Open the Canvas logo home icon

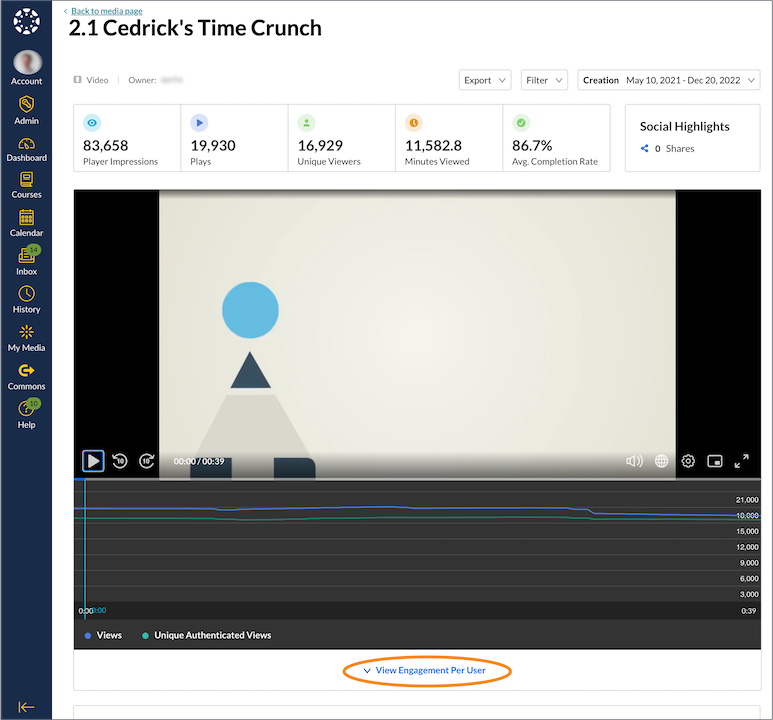[27, 21]
